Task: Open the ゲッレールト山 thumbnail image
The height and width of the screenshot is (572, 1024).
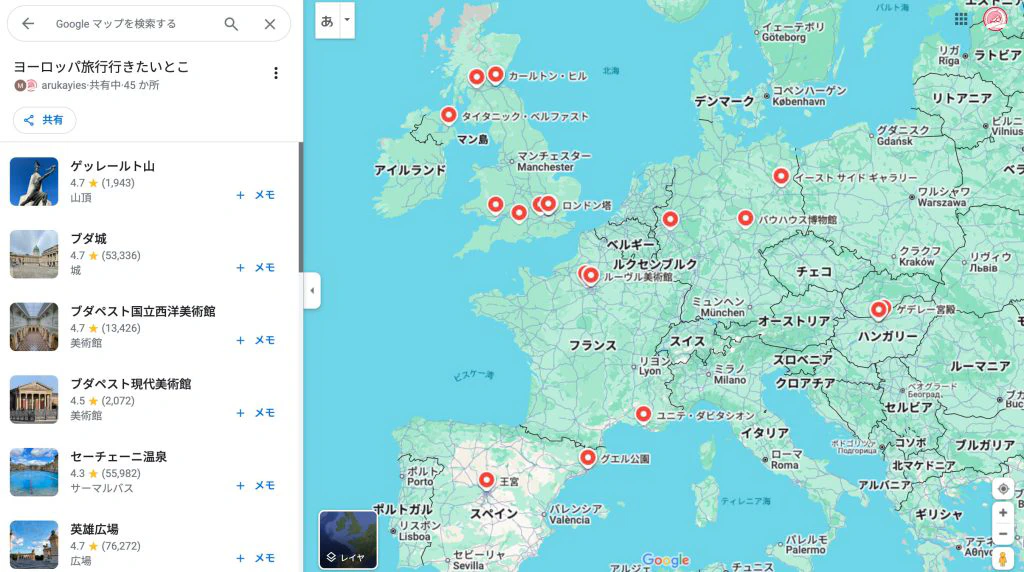Action: tap(34, 182)
